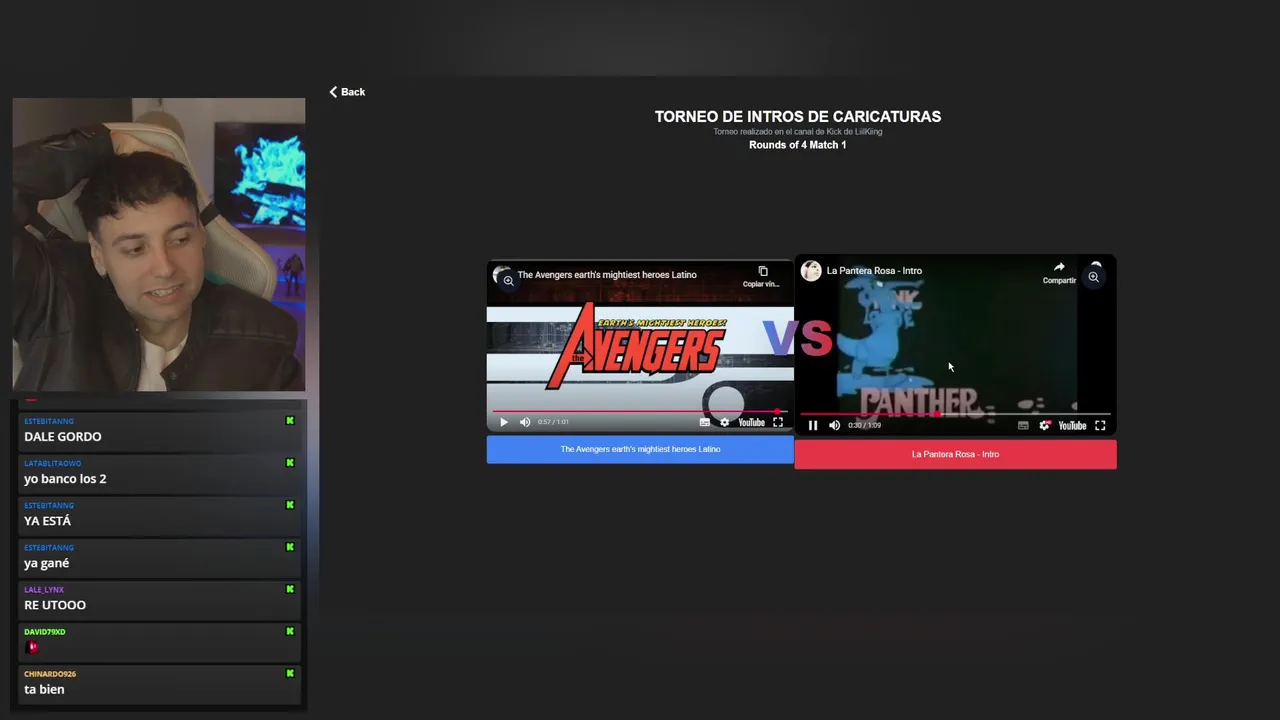Select chat message DALE GORDO
The width and height of the screenshot is (1280, 720).
tap(62, 437)
